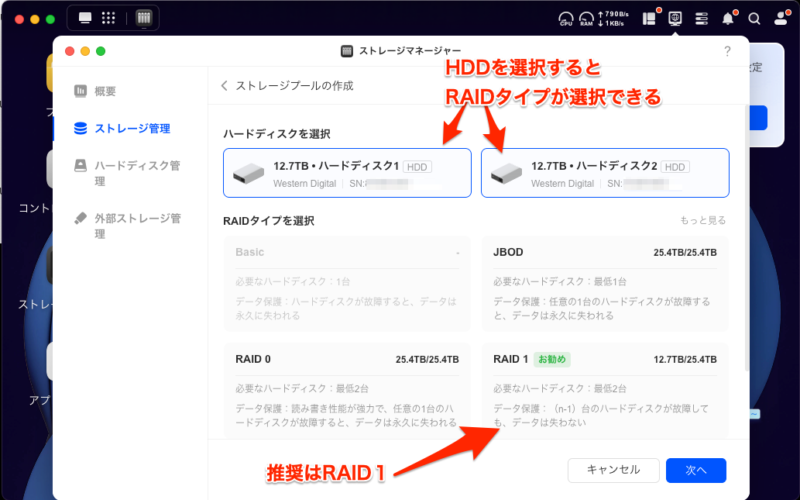
Task: Choose the JBOD RAID type option
Action: pos(605,284)
